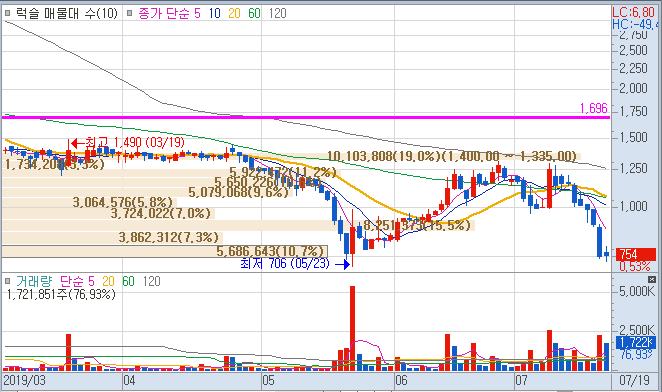Click the square marker before 종가 단순

click(x=130, y=14)
